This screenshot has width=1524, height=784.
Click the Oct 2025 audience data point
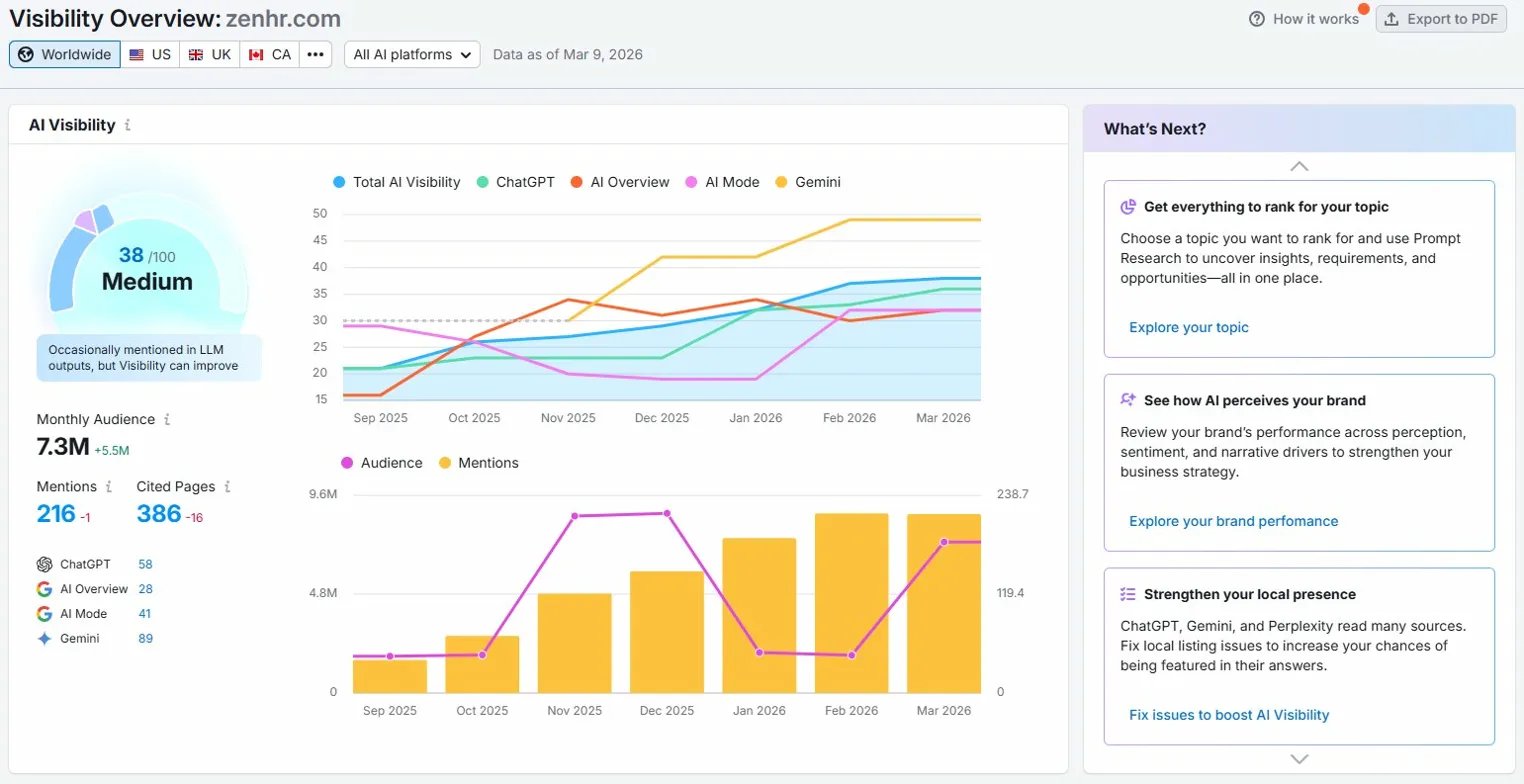coord(482,655)
